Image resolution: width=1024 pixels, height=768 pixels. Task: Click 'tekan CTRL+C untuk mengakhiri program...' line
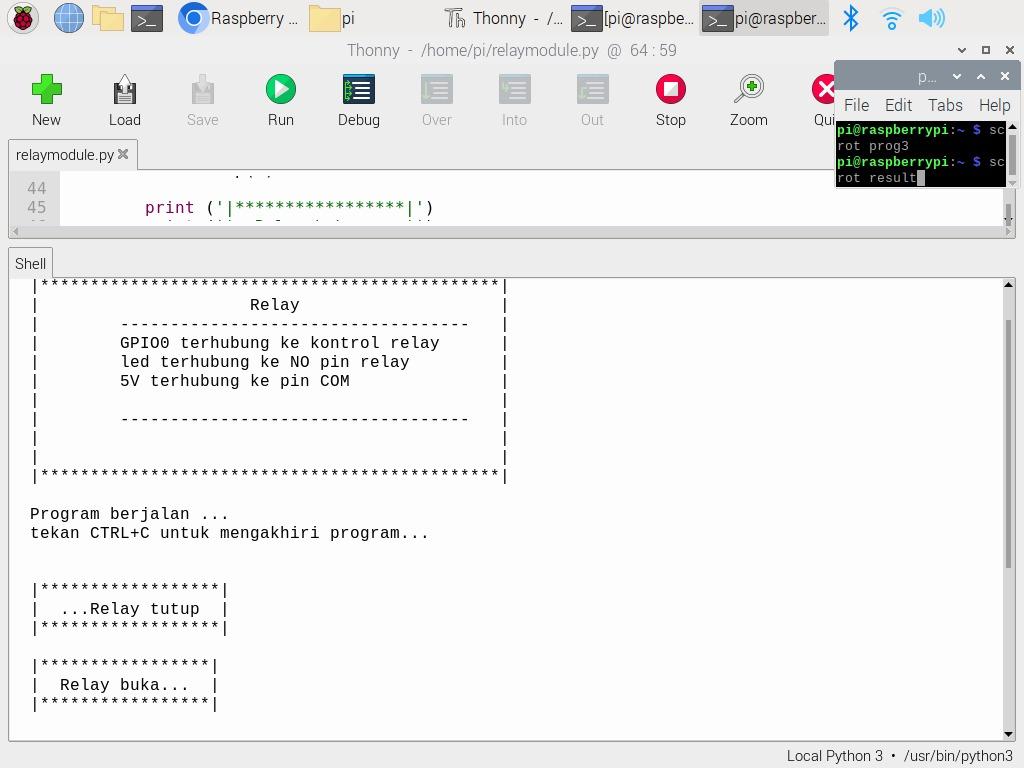click(x=229, y=533)
